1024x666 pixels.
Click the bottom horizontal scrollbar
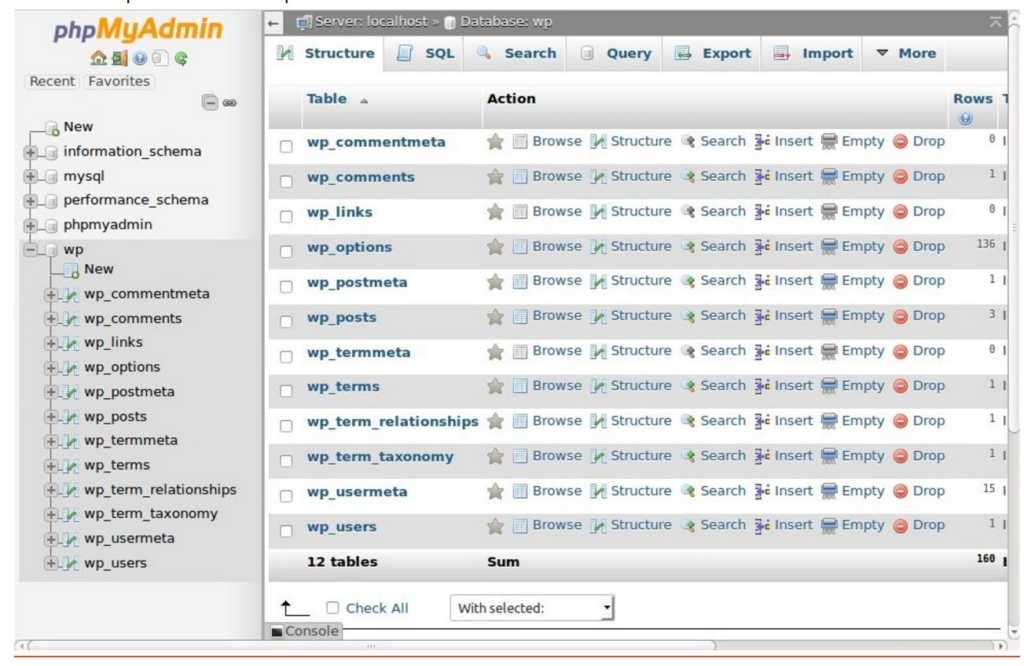pyautogui.click(x=372, y=646)
